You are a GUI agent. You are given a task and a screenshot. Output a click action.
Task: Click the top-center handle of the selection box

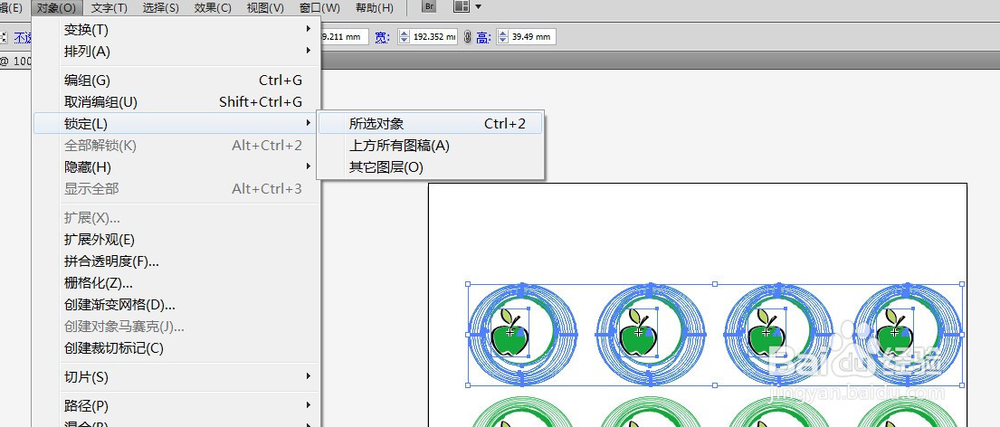pyautogui.click(x=715, y=284)
